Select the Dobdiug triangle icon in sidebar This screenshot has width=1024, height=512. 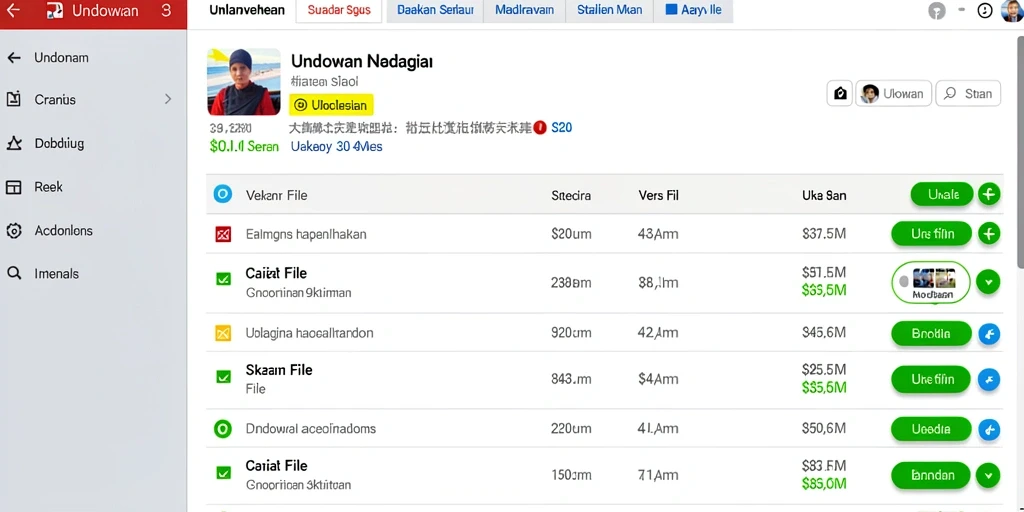pyautogui.click(x=14, y=143)
